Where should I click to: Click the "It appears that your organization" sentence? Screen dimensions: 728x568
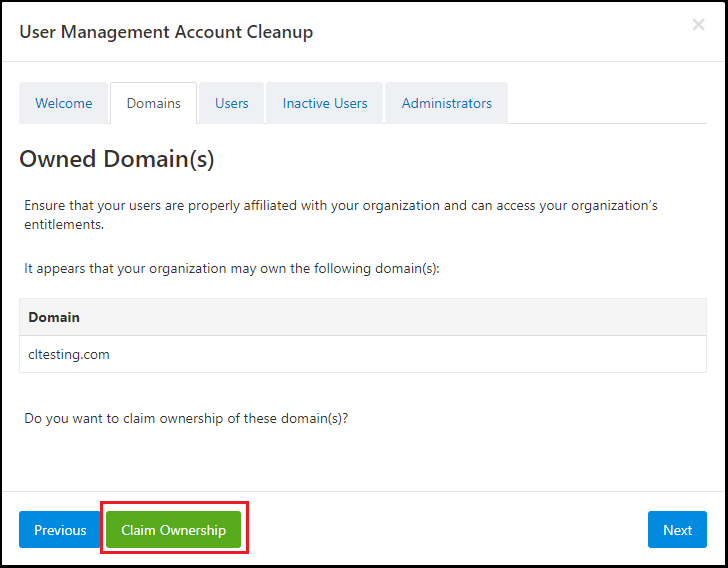click(x=232, y=268)
